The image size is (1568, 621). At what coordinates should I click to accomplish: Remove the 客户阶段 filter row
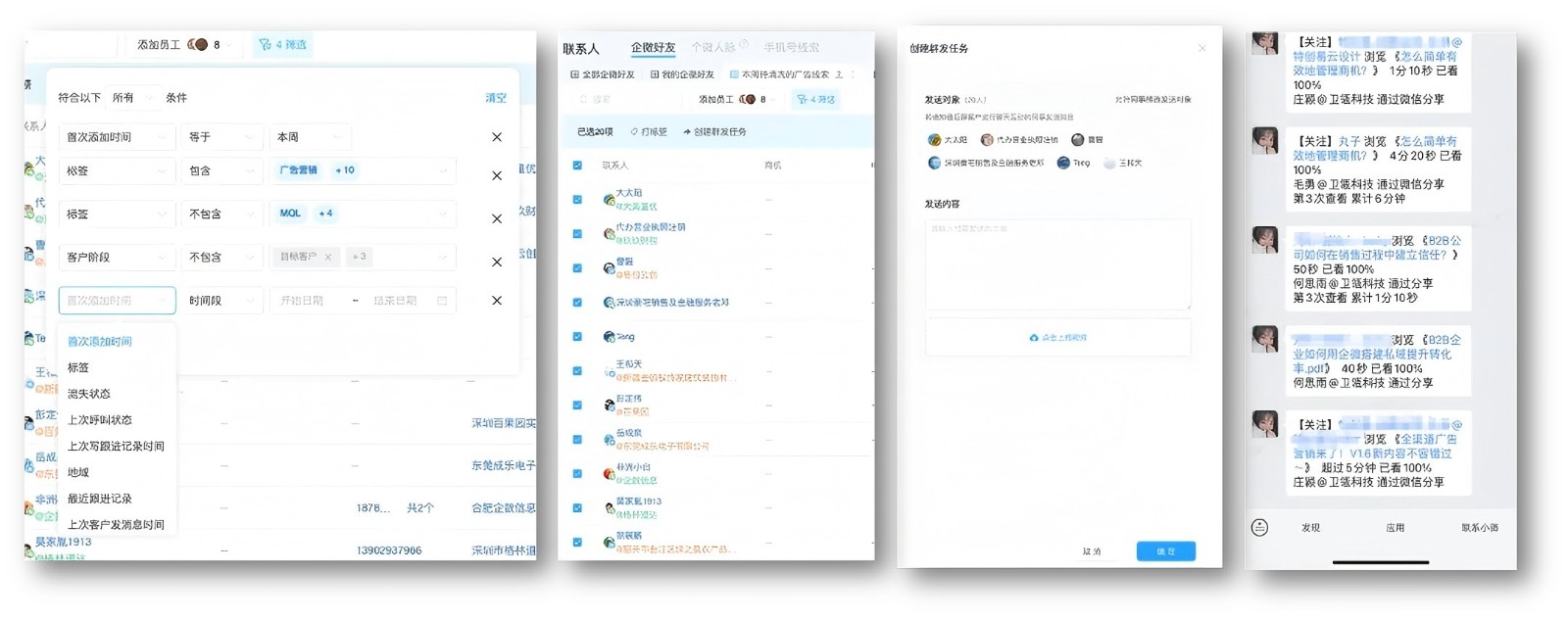coord(497,262)
